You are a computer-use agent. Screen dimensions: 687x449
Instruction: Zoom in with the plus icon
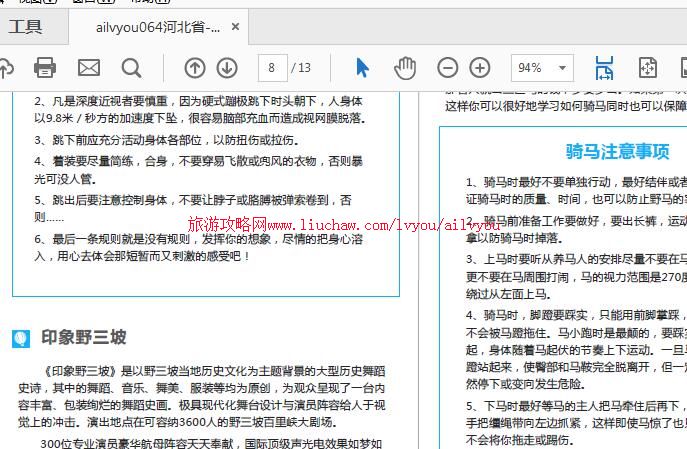coord(480,68)
